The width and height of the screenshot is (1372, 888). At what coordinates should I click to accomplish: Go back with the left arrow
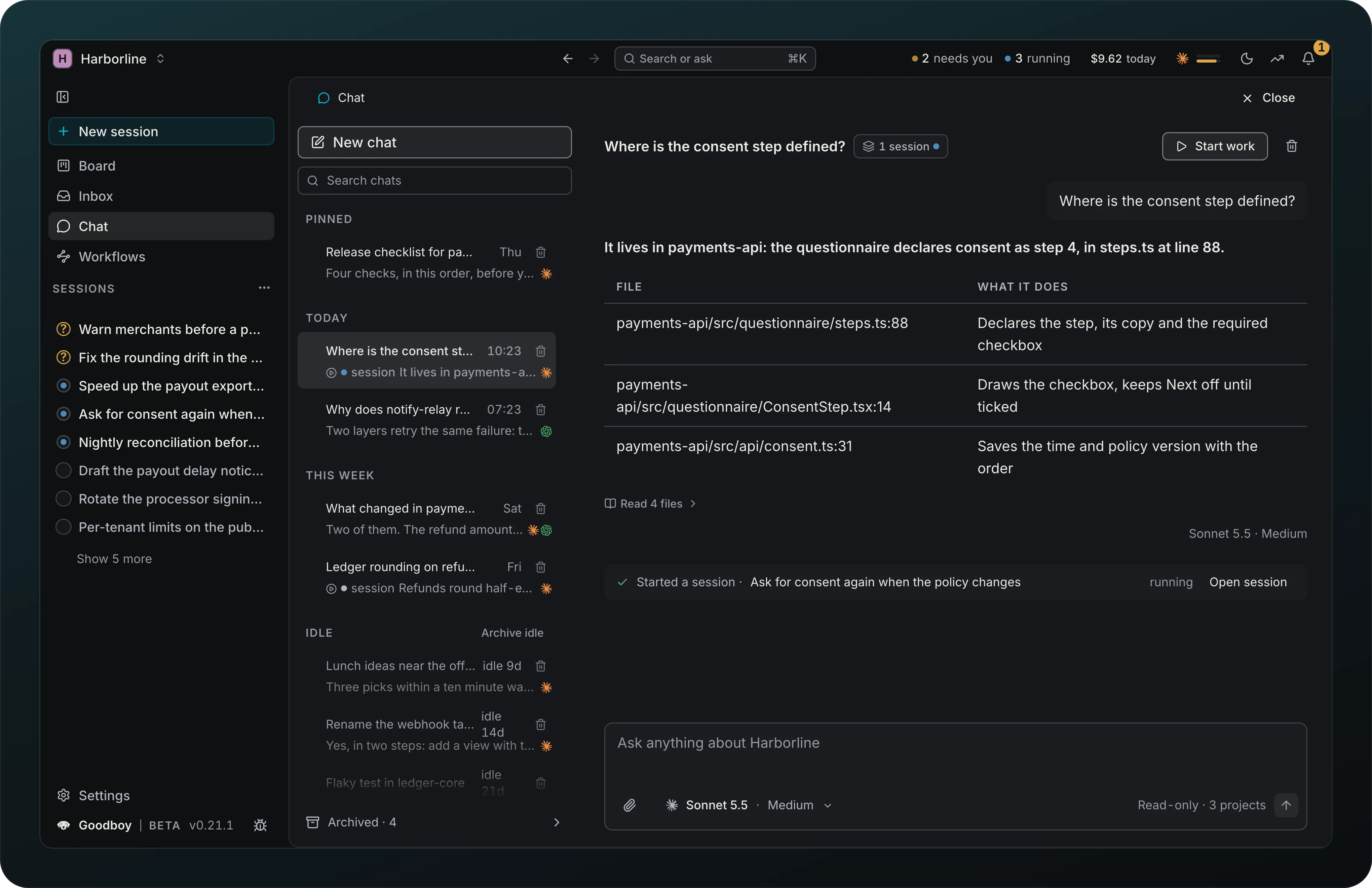(x=568, y=59)
